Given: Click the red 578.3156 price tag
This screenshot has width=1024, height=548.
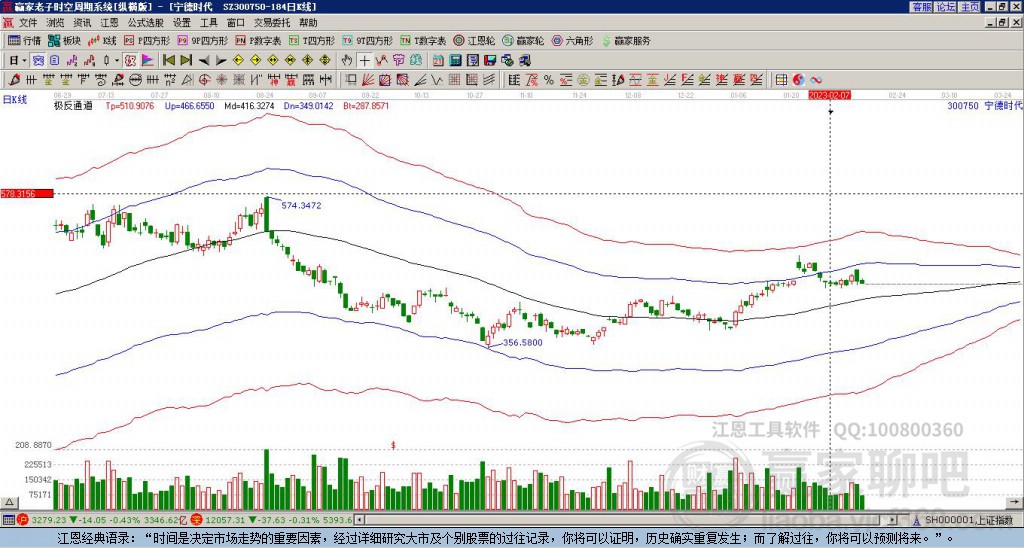Looking at the screenshot, I should pyautogui.click(x=27, y=194).
